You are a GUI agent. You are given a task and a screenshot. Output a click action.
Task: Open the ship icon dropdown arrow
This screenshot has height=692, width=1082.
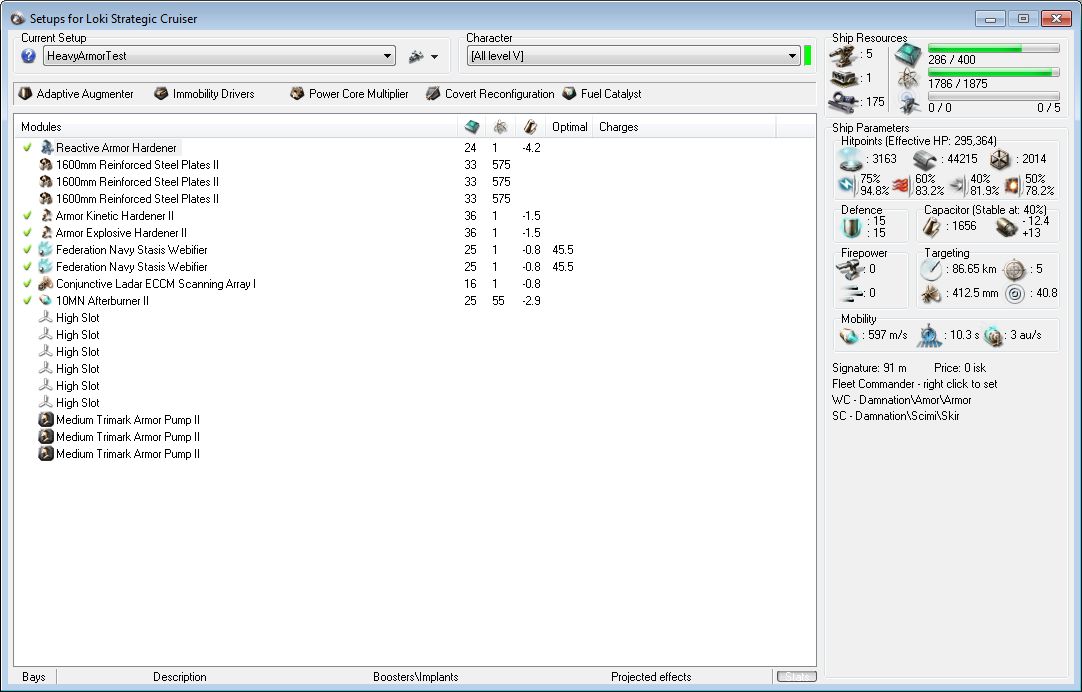coord(434,57)
